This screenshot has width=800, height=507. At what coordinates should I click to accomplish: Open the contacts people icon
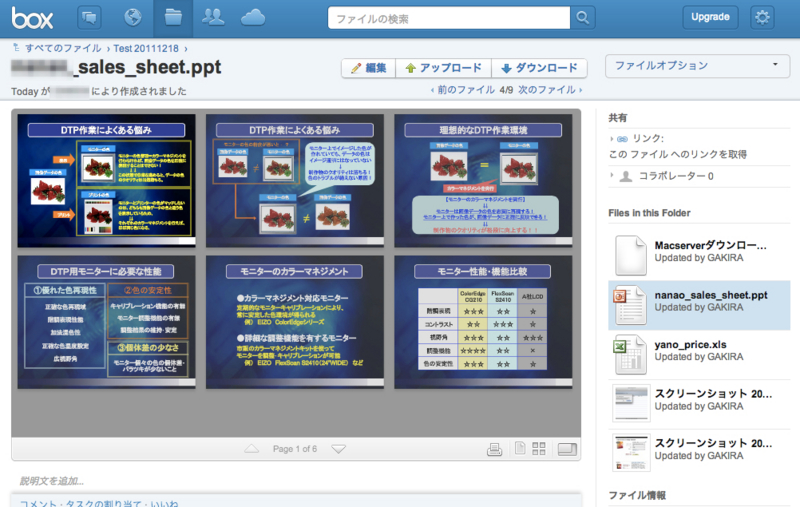click(x=213, y=17)
